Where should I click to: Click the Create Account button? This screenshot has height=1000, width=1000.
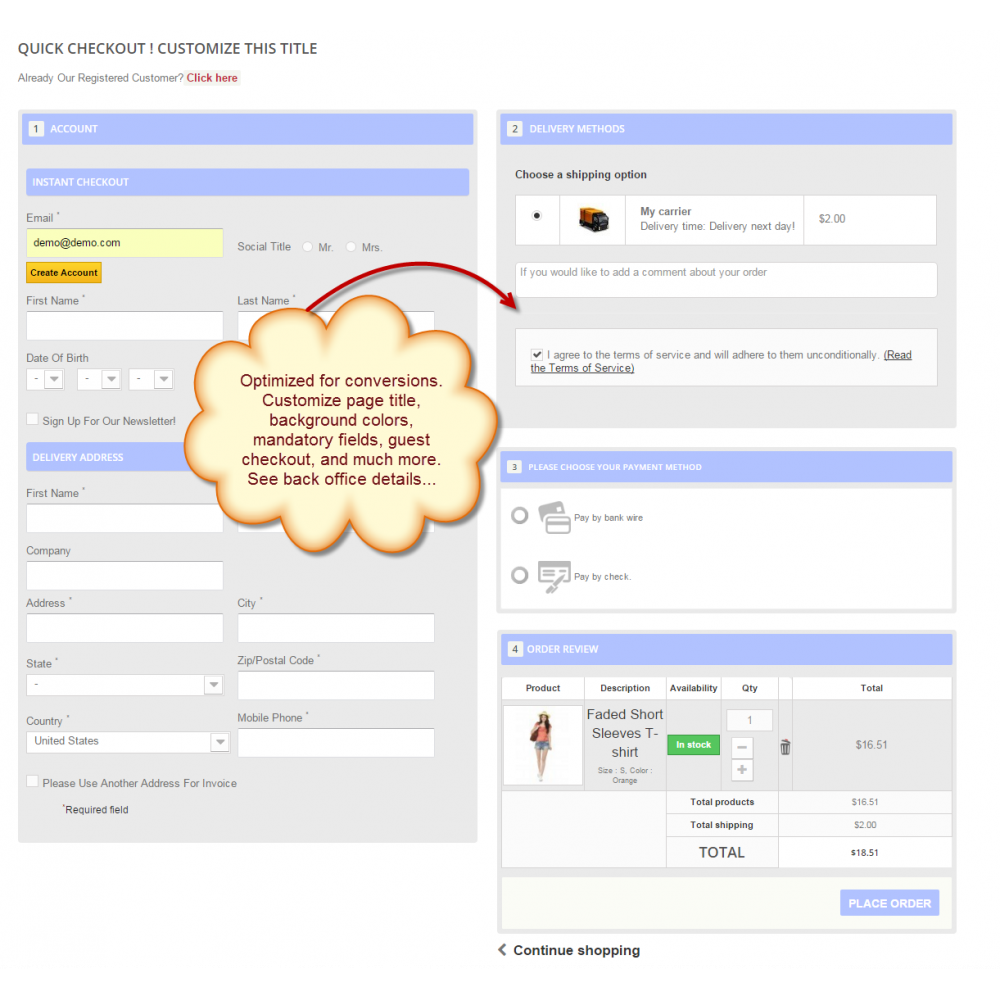[x=63, y=272]
